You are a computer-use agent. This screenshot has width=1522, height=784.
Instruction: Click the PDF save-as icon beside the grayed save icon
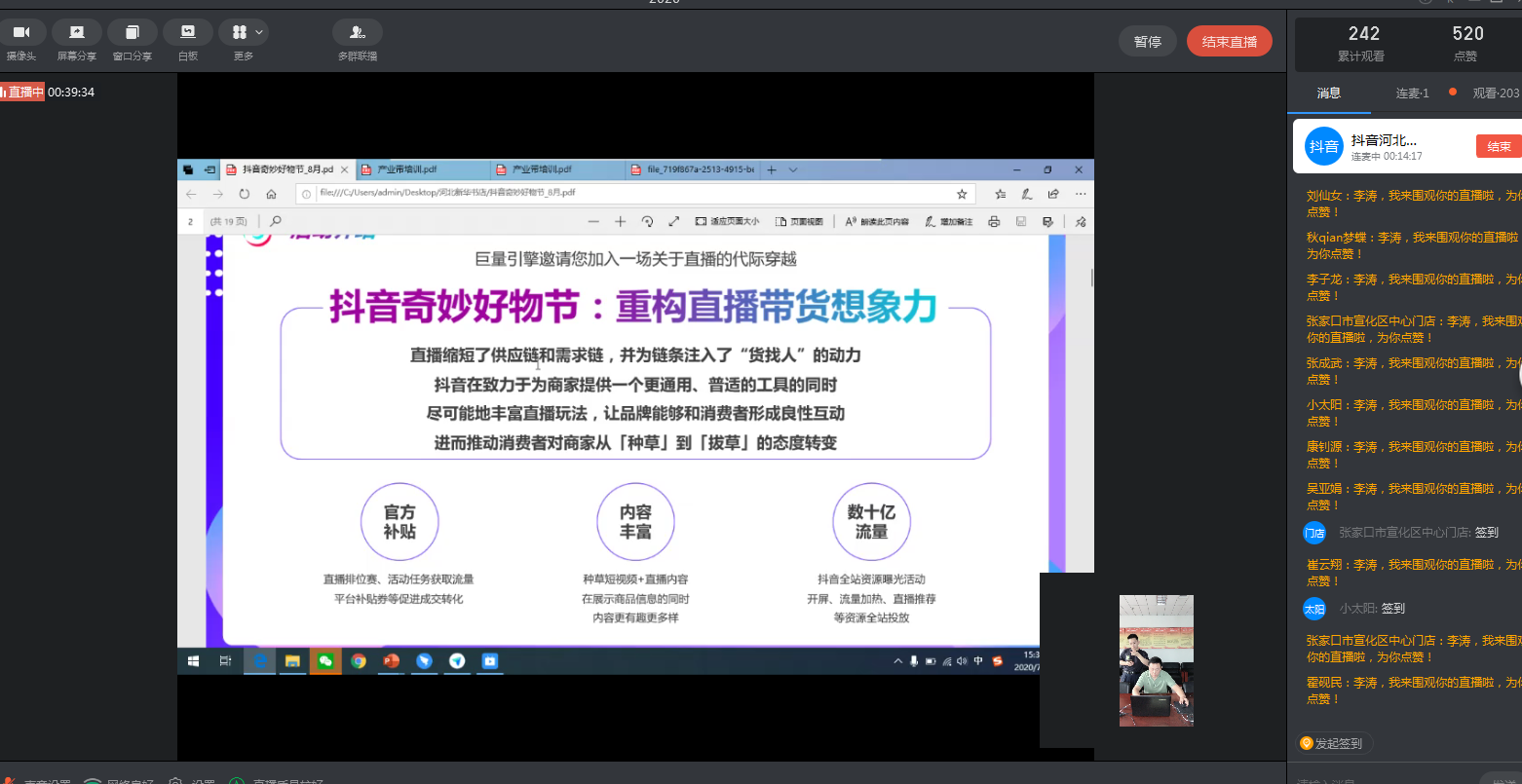click(1047, 222)
